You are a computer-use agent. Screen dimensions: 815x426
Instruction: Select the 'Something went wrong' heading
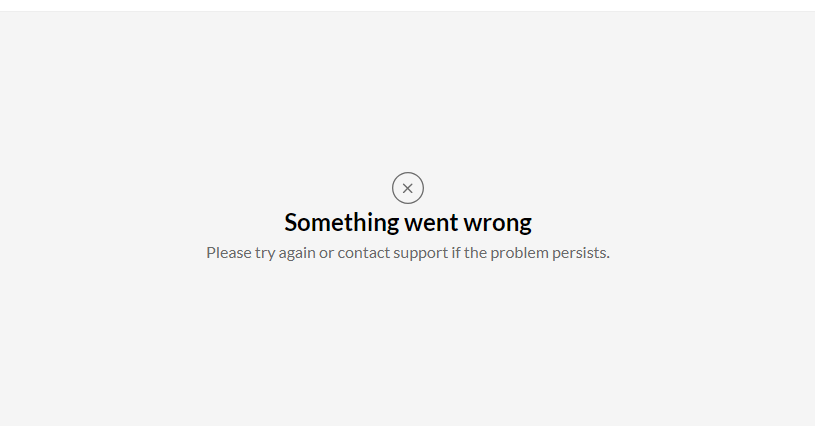coord(408,222)
